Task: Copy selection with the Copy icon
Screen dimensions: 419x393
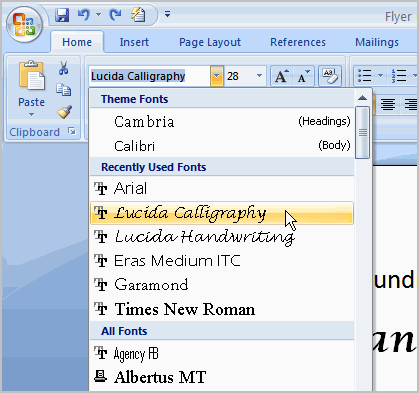Action: tap(63, 90)
